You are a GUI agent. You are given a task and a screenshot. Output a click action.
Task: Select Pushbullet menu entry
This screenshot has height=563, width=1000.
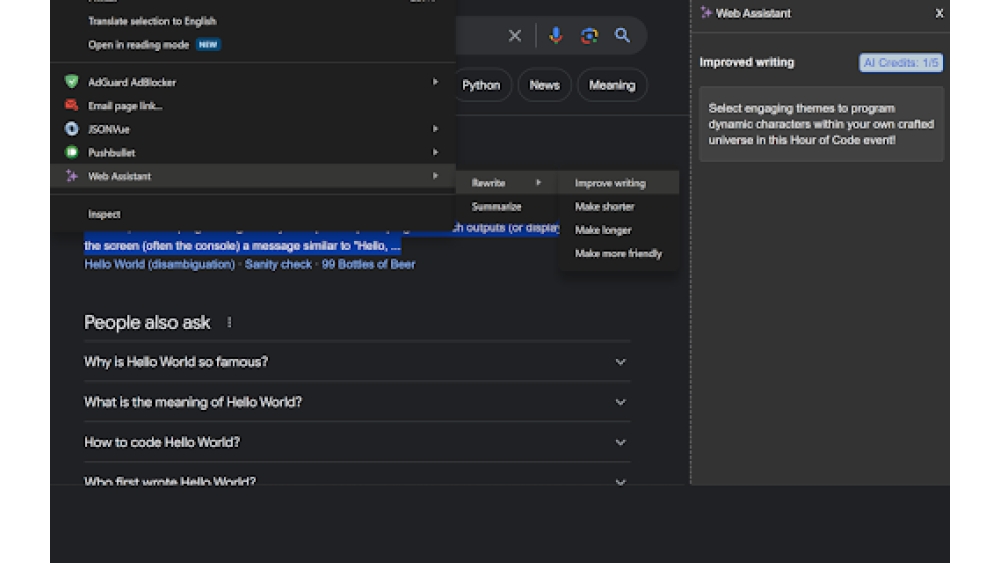(253, 152)
